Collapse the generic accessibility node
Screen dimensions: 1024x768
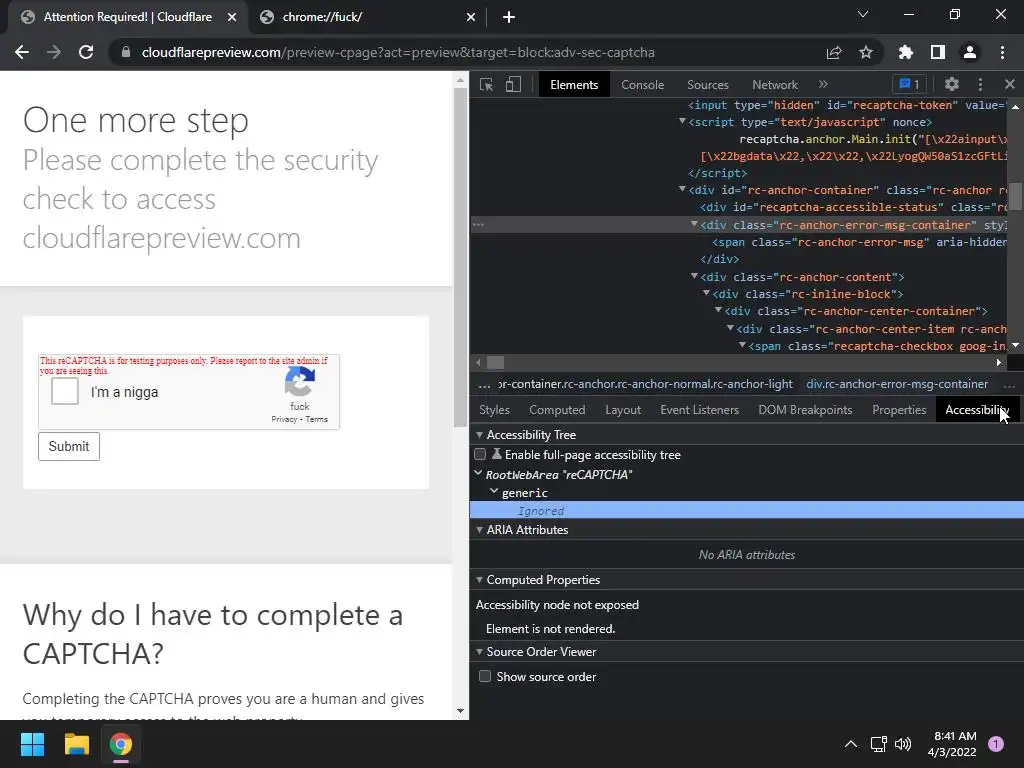coord(494,491)
